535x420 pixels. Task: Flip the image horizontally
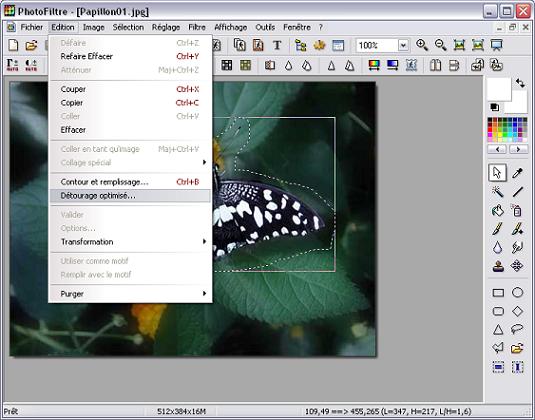pyautogui.click(x=435, y=65)
